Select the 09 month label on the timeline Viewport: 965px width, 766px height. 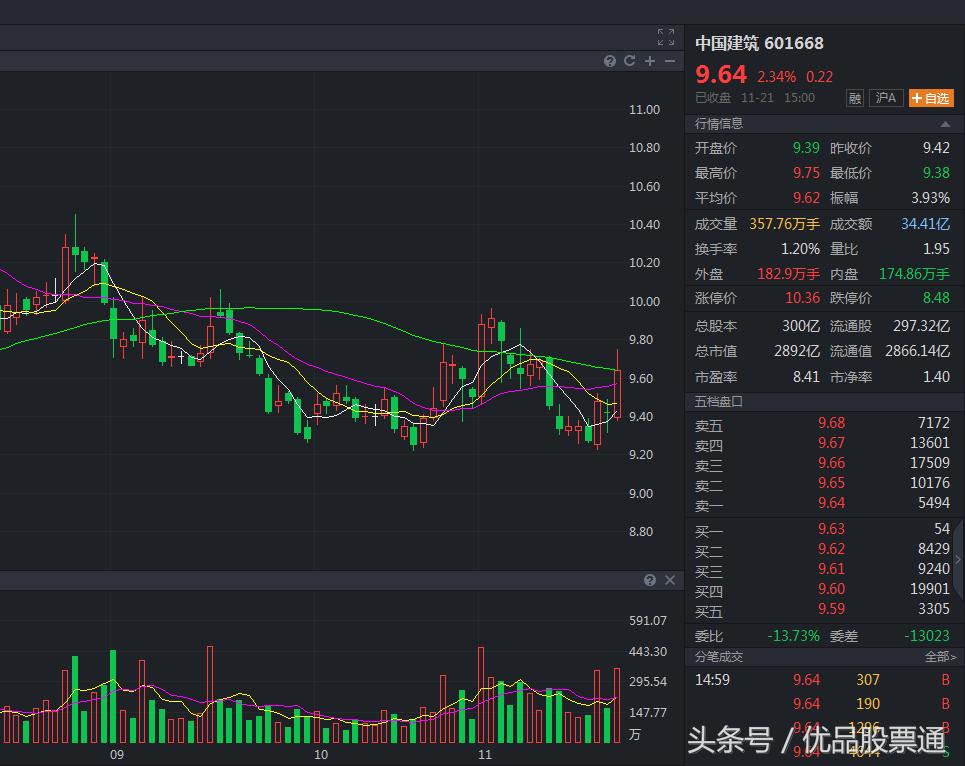(x=118, y=756)
